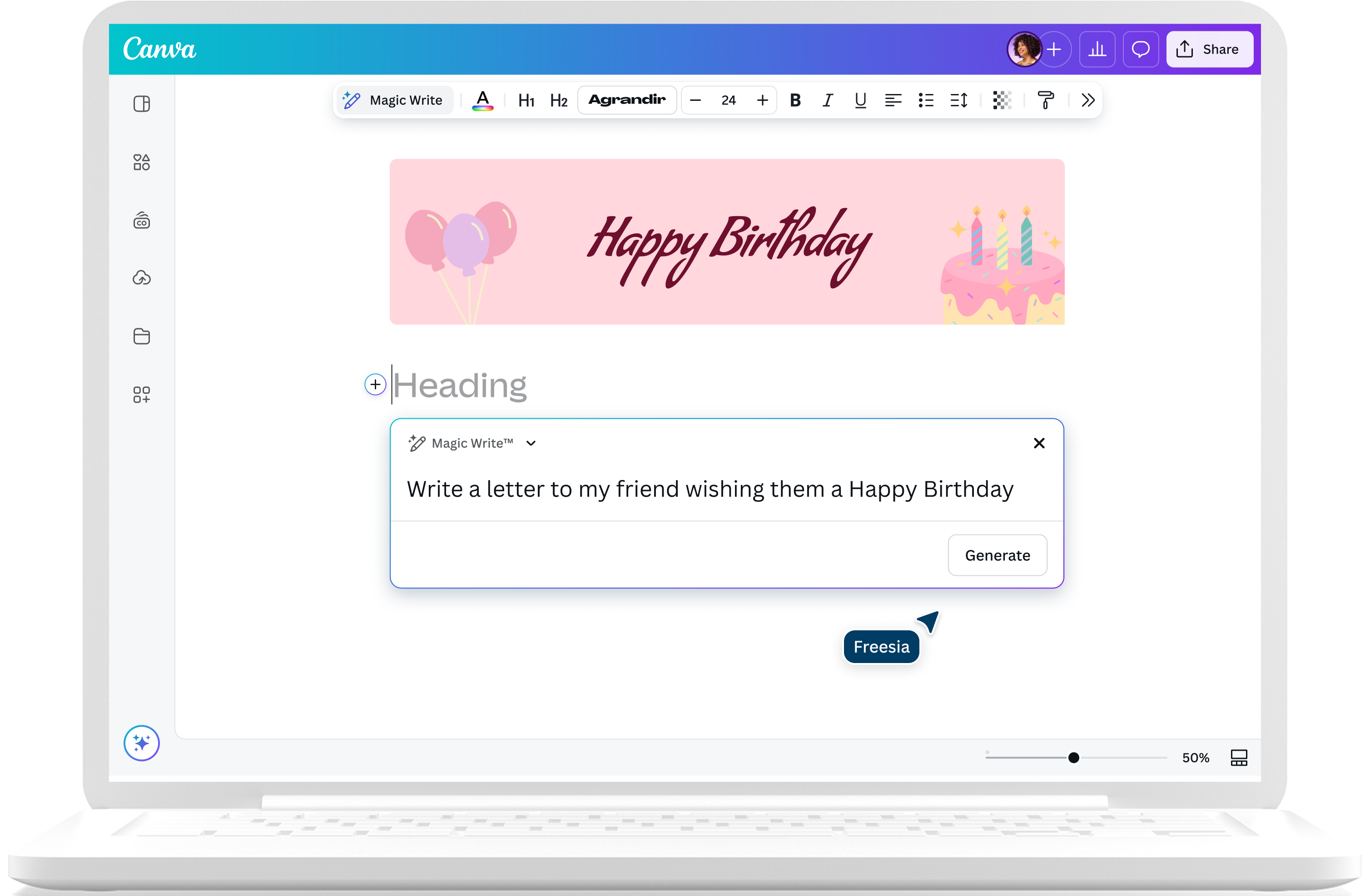Click the Generate button
1370x896 pixels.
pos(997,555)
